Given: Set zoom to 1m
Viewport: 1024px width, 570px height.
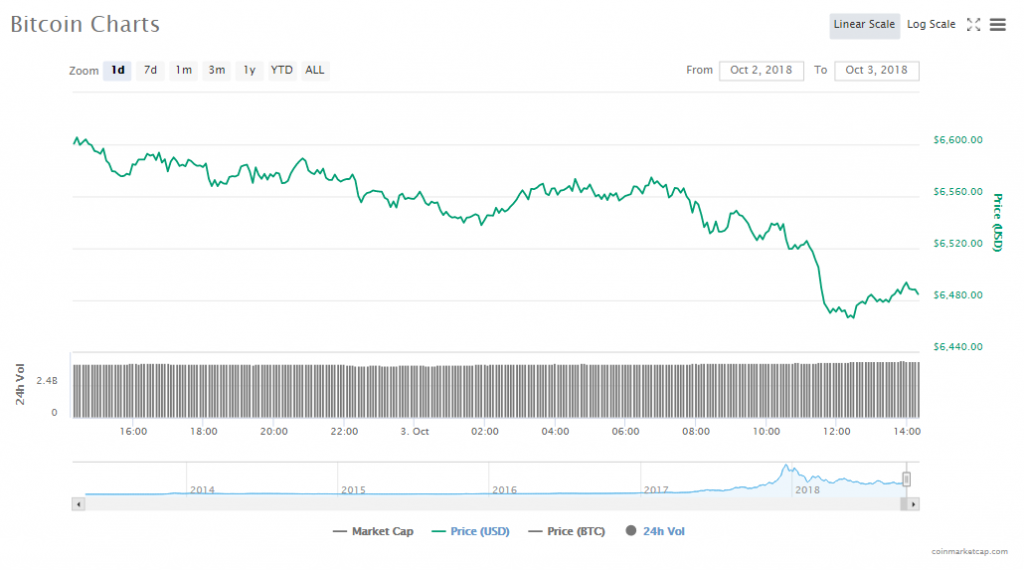Looking at the screenshot, I should (x=183, y=70).
